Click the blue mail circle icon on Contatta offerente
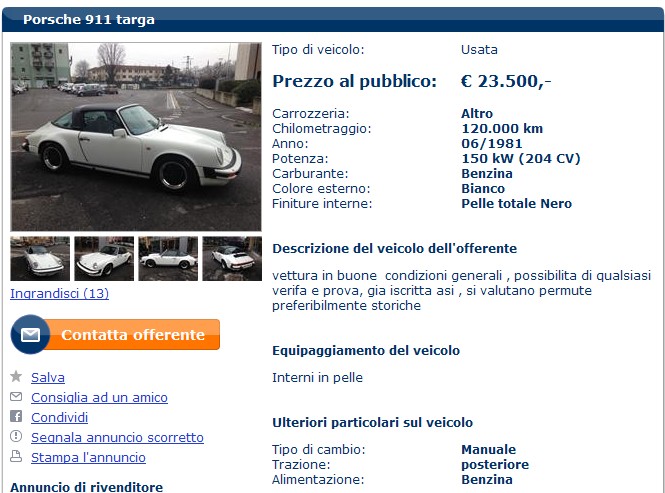 pyautogui.click(x=31, y=335)
